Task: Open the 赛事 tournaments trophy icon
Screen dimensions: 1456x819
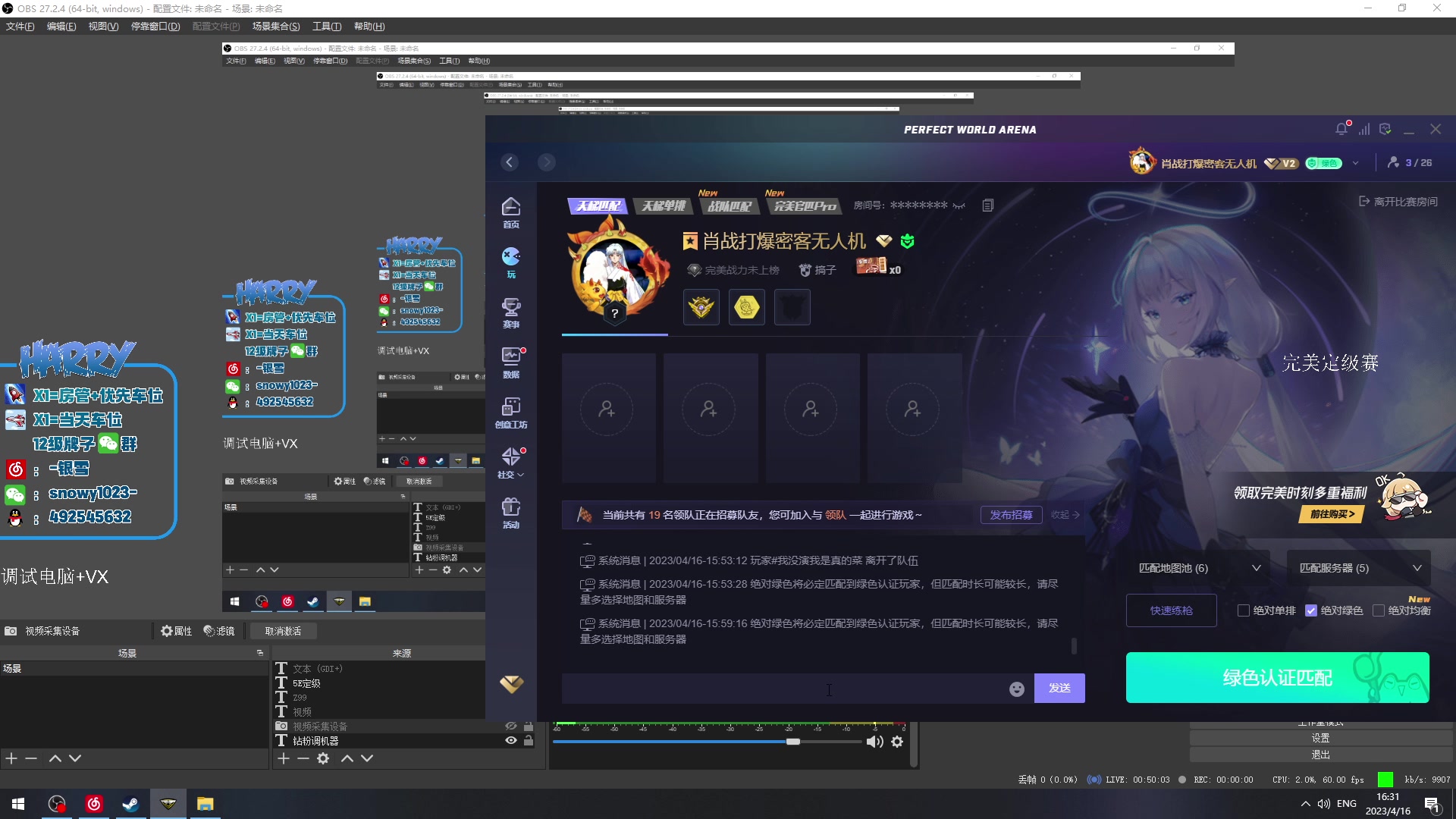Action: [511, 312]
